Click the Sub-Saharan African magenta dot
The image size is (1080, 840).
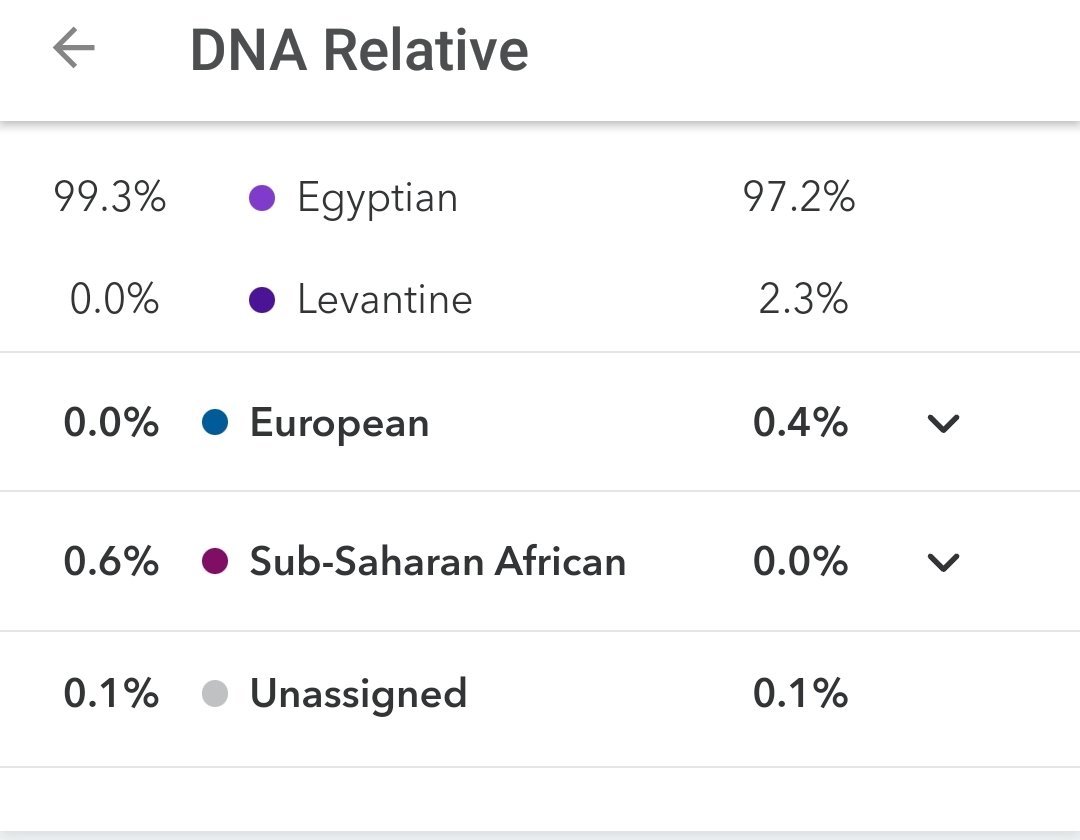214,561
